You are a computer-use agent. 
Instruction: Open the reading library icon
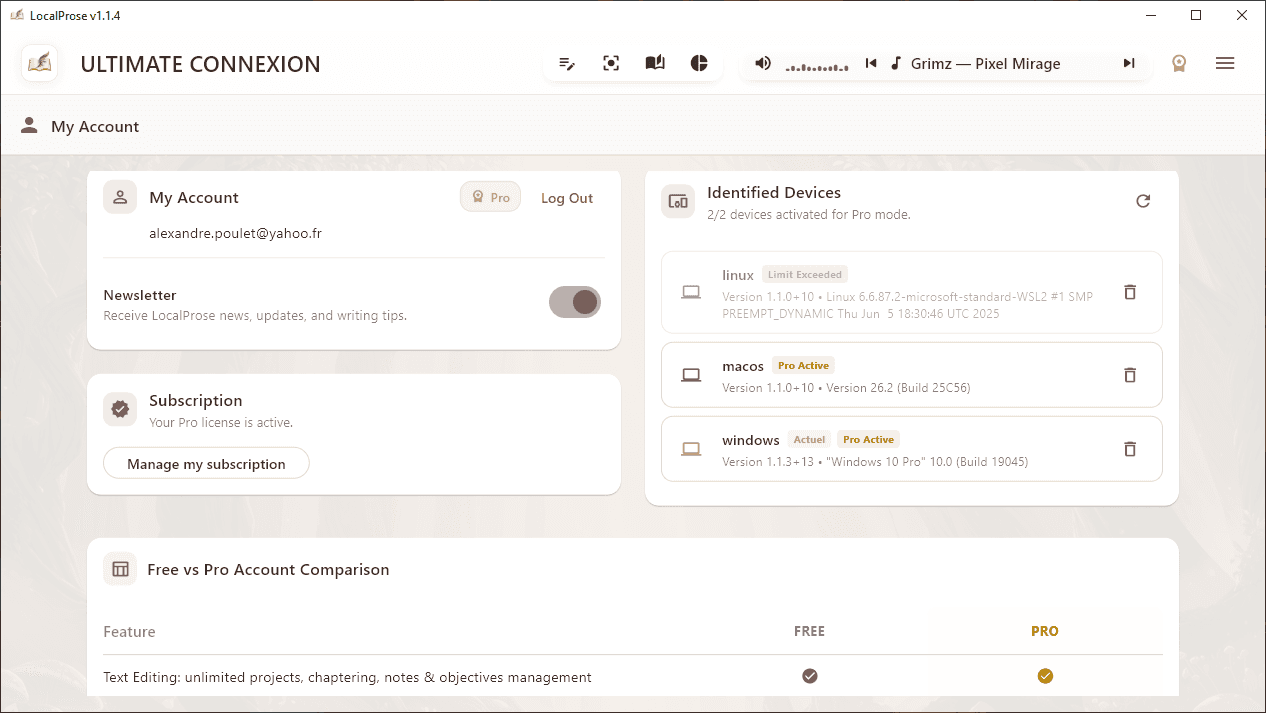point(655,62)
